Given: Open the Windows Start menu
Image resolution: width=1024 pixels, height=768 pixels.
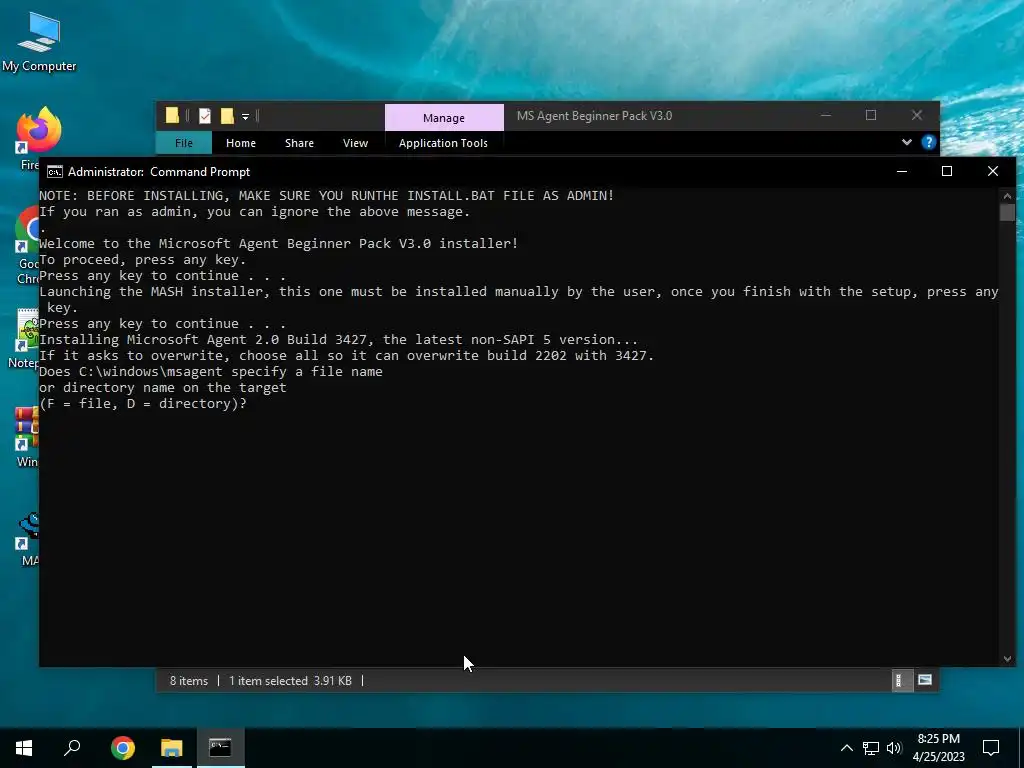Looking at the screenshot, I should [24, 748].
